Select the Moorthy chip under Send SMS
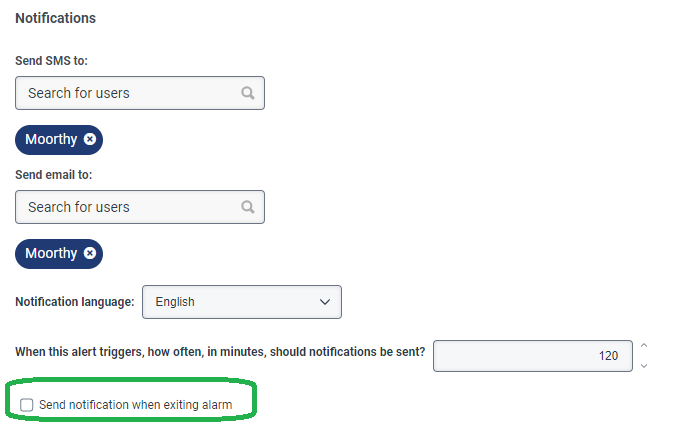This screenshot has height=423, width=684. [x=51, y=139]
